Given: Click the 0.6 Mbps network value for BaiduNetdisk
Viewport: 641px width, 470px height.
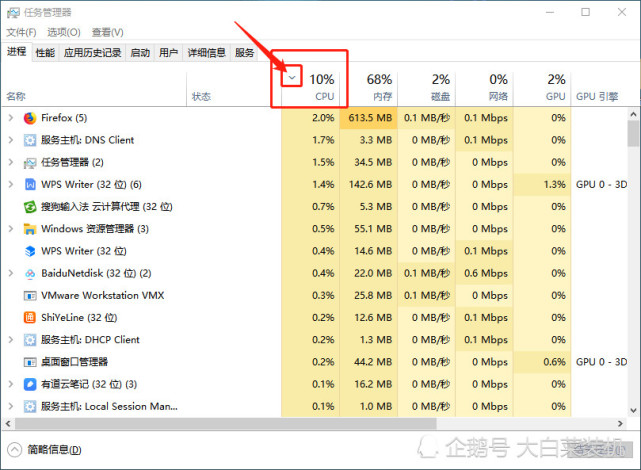Looking at the screenshot, I should coord(486,273).
